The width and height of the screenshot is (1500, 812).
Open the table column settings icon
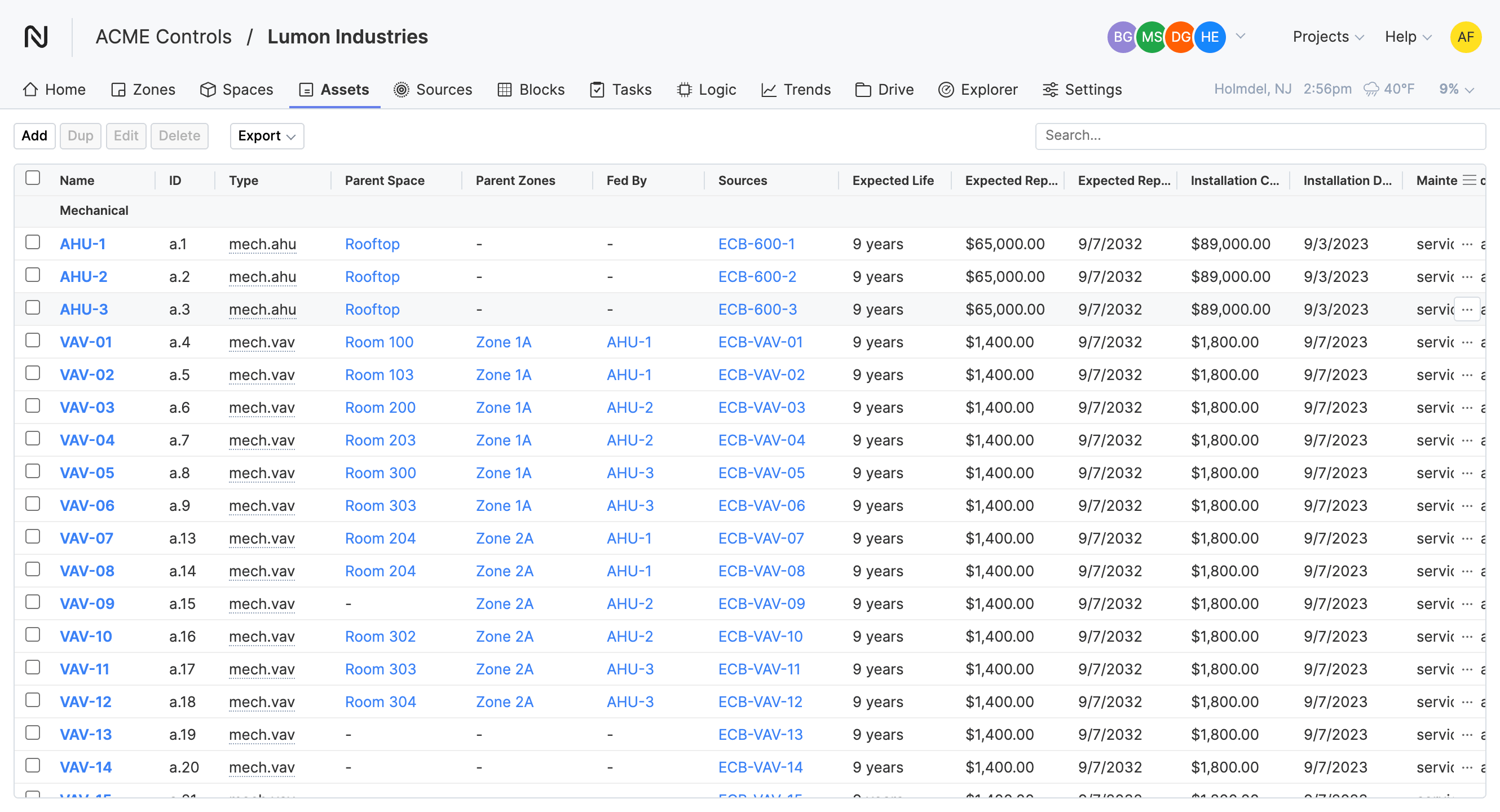[1469, 180]
